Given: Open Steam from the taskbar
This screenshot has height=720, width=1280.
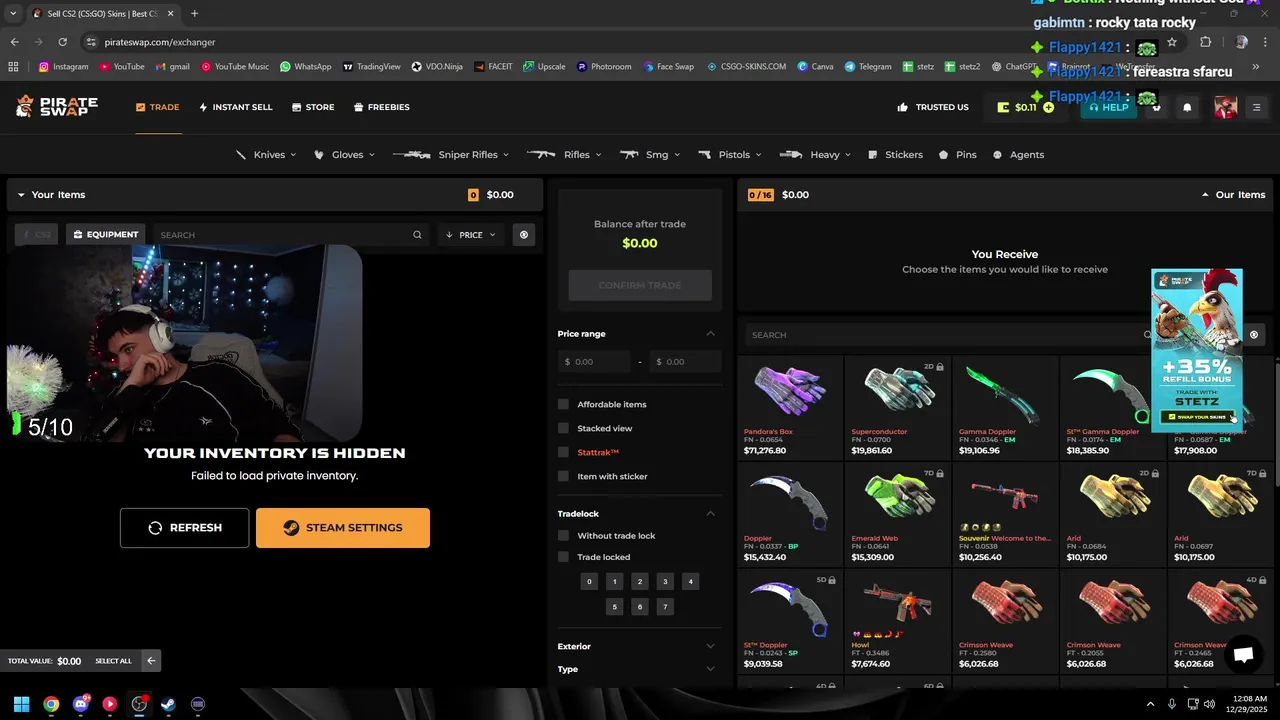Looking at the screenshot, I should [168, 704].
